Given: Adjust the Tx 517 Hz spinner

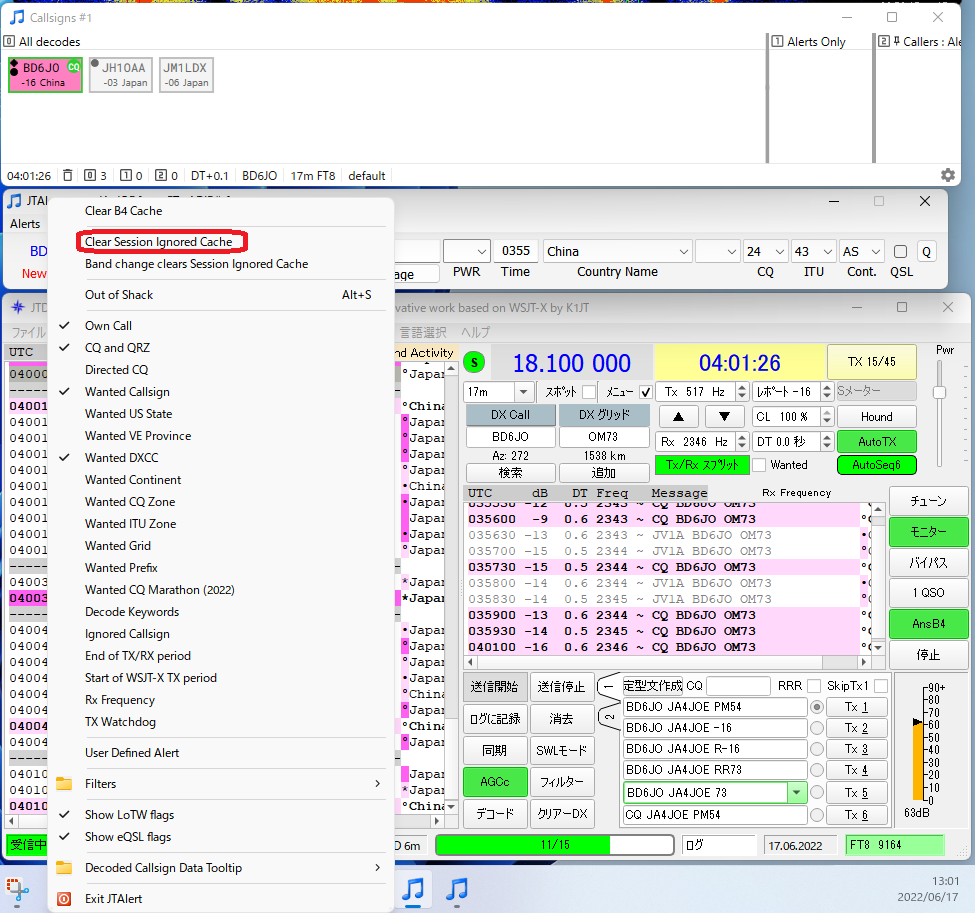Looking at the screenshot, I should [x=741, y=392].
